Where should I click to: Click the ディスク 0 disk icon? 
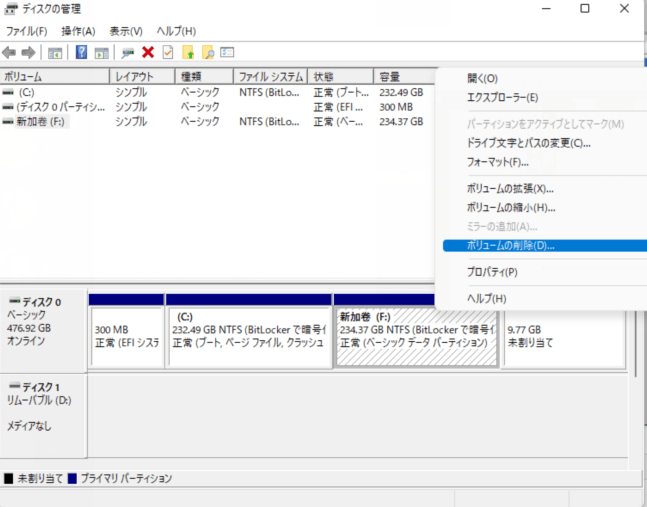pyautogui.click(x=15, y=301)
